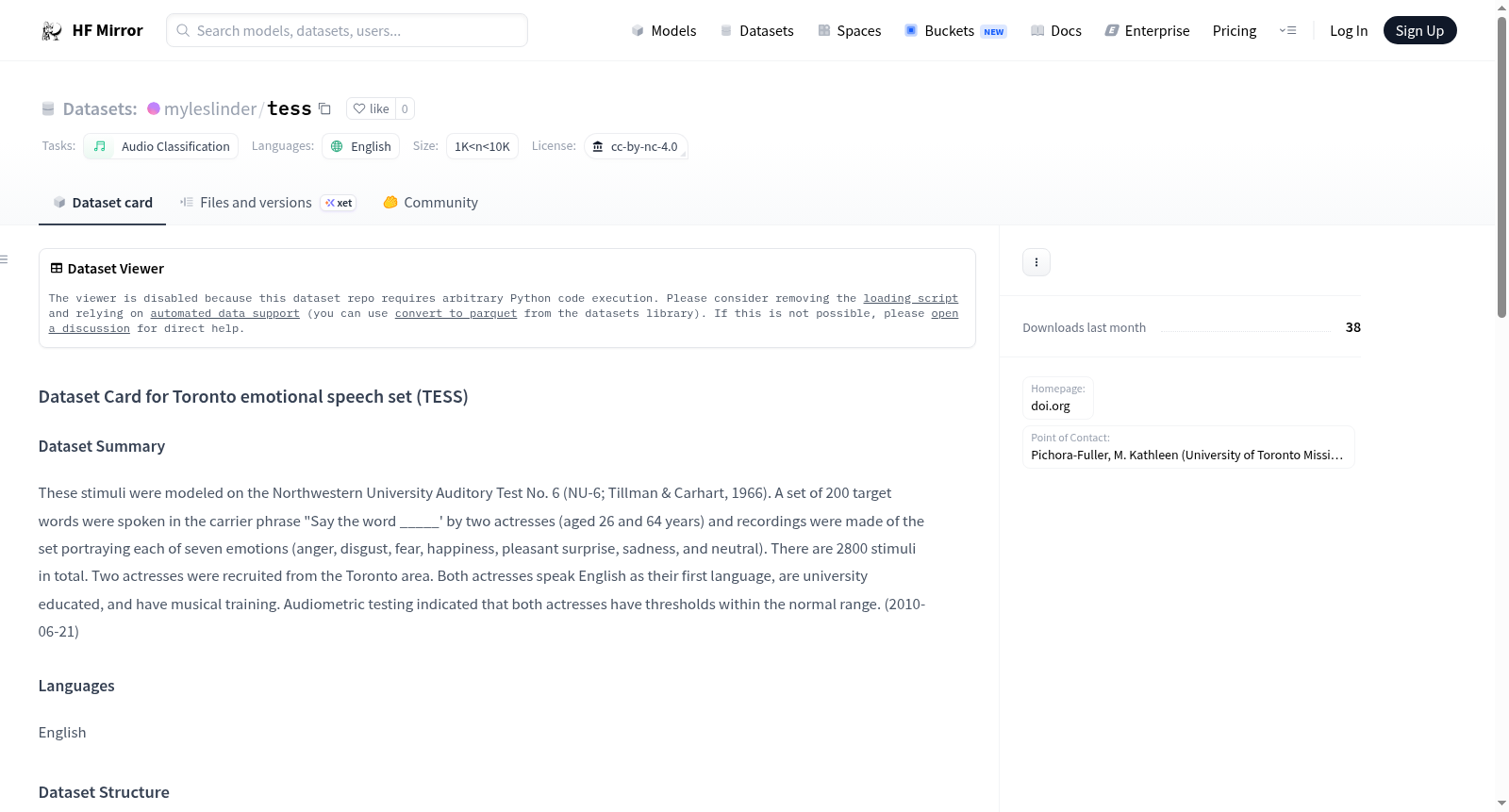Click the Datasets breadcrumb stack icon
1509x812 pixels.
48,108
